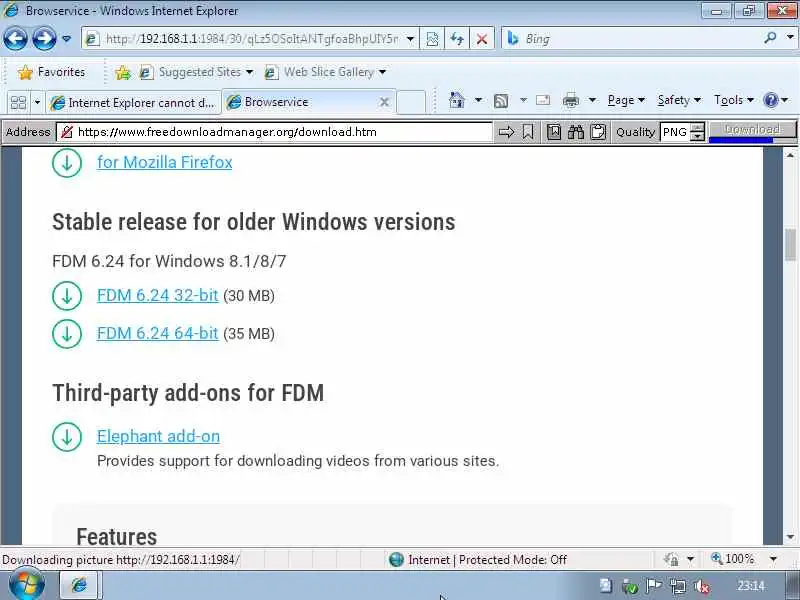Click the search magnifier icon

click(770, 38)
